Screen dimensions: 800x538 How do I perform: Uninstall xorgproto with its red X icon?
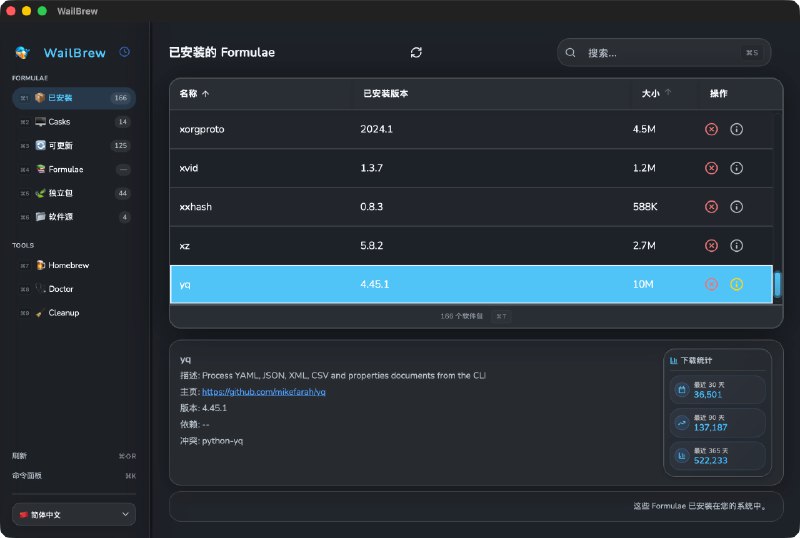click(x=711, y=129)
